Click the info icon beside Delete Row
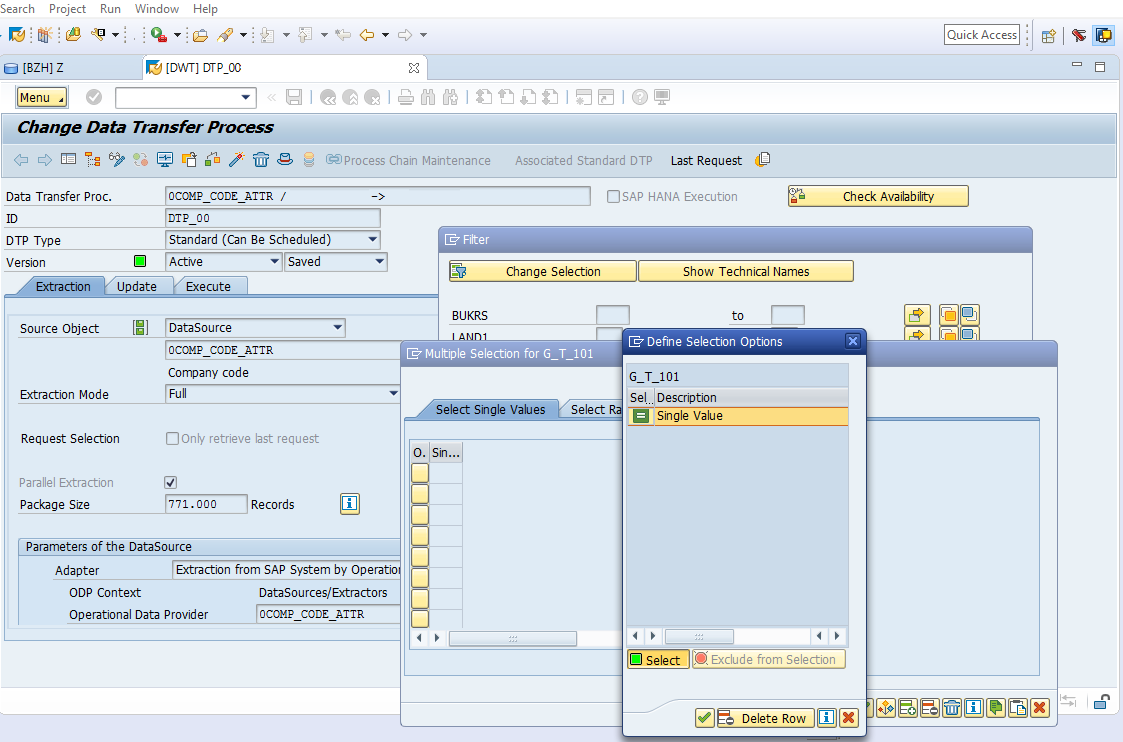 point(826,718)
